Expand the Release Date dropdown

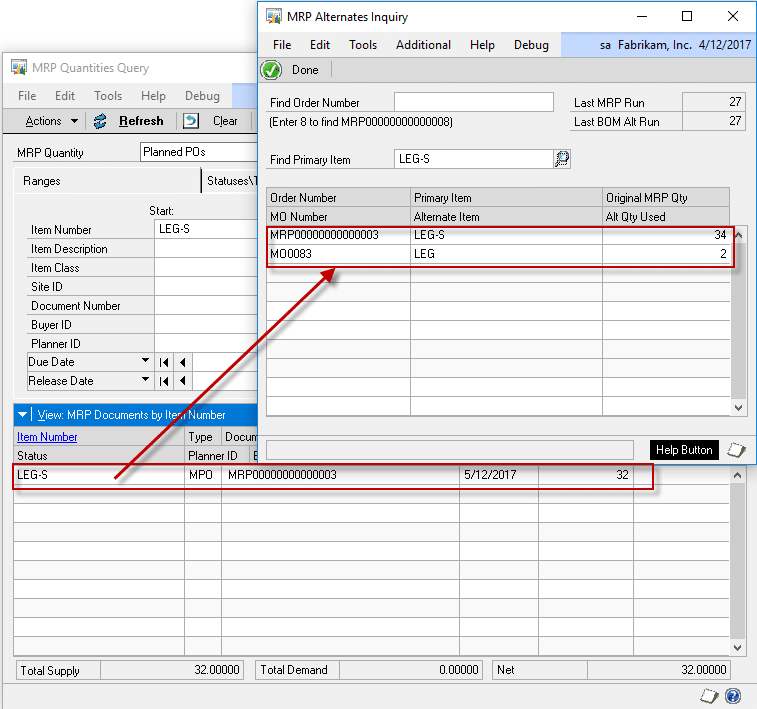145,381
